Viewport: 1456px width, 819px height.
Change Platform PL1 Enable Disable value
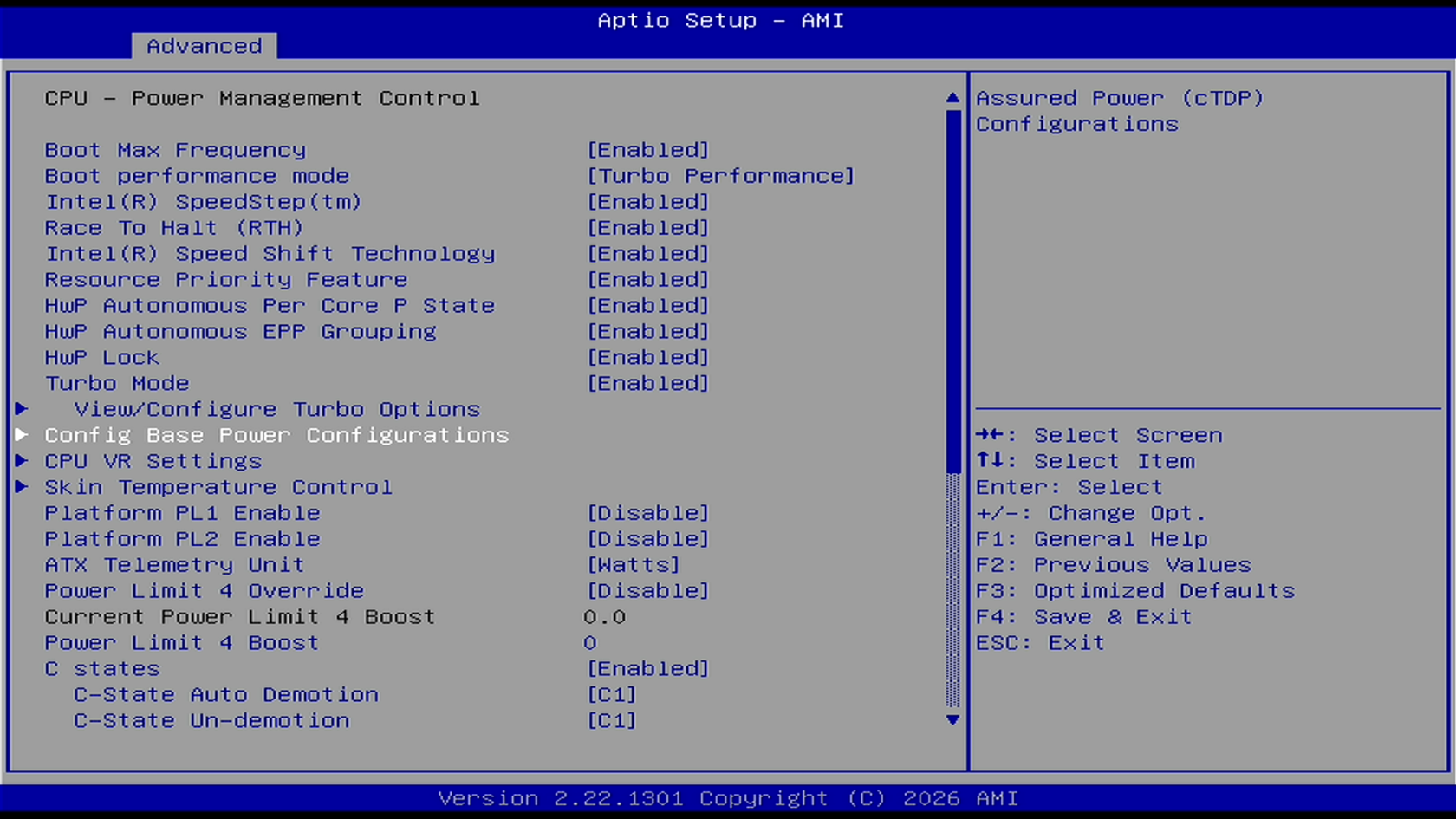648,513
